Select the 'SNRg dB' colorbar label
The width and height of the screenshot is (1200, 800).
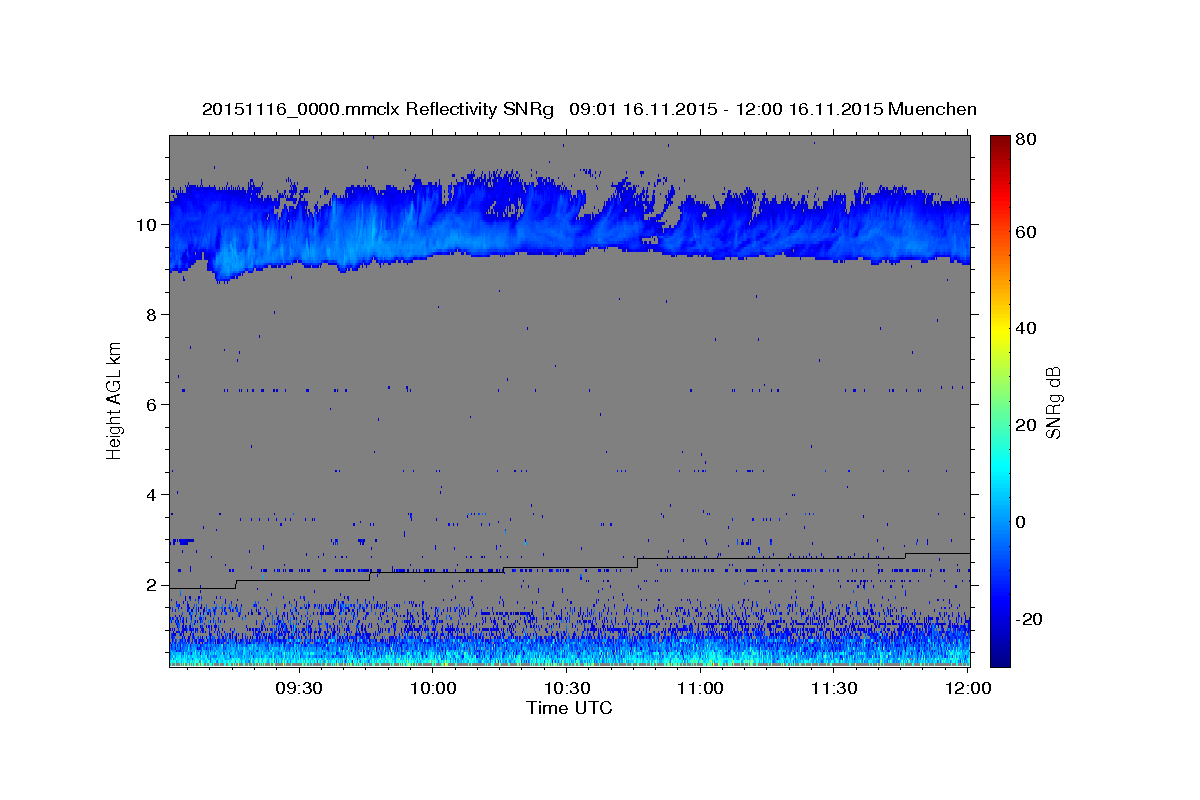pos(1053,401)
